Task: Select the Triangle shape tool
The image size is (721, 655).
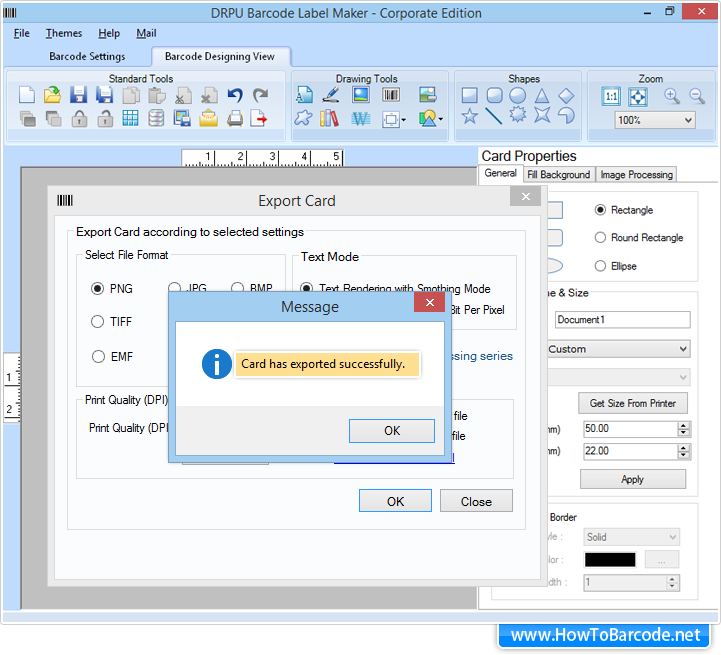Action: (542, 96)
